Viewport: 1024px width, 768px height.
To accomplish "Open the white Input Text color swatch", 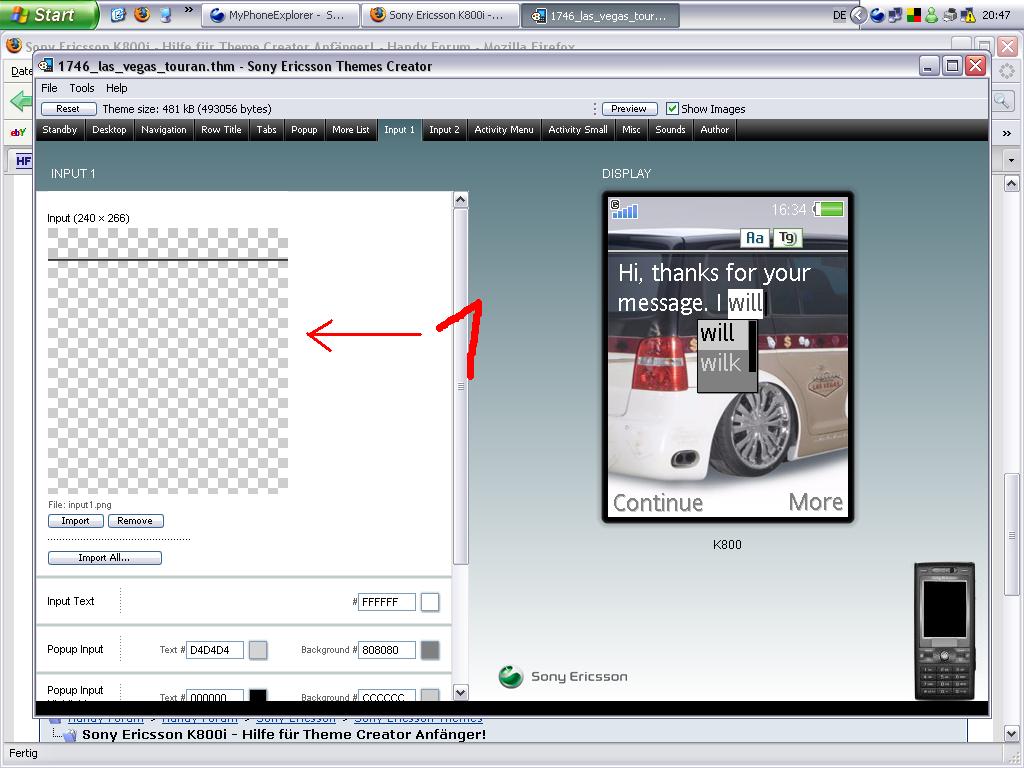I will coord(430,601).
